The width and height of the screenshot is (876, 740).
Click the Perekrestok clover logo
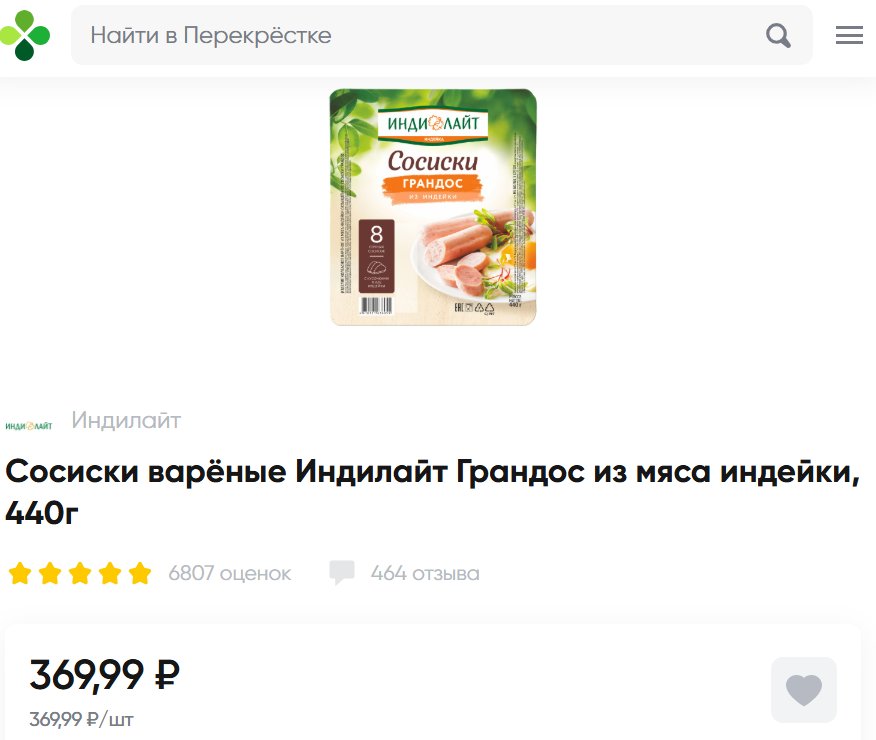(25, 35)
